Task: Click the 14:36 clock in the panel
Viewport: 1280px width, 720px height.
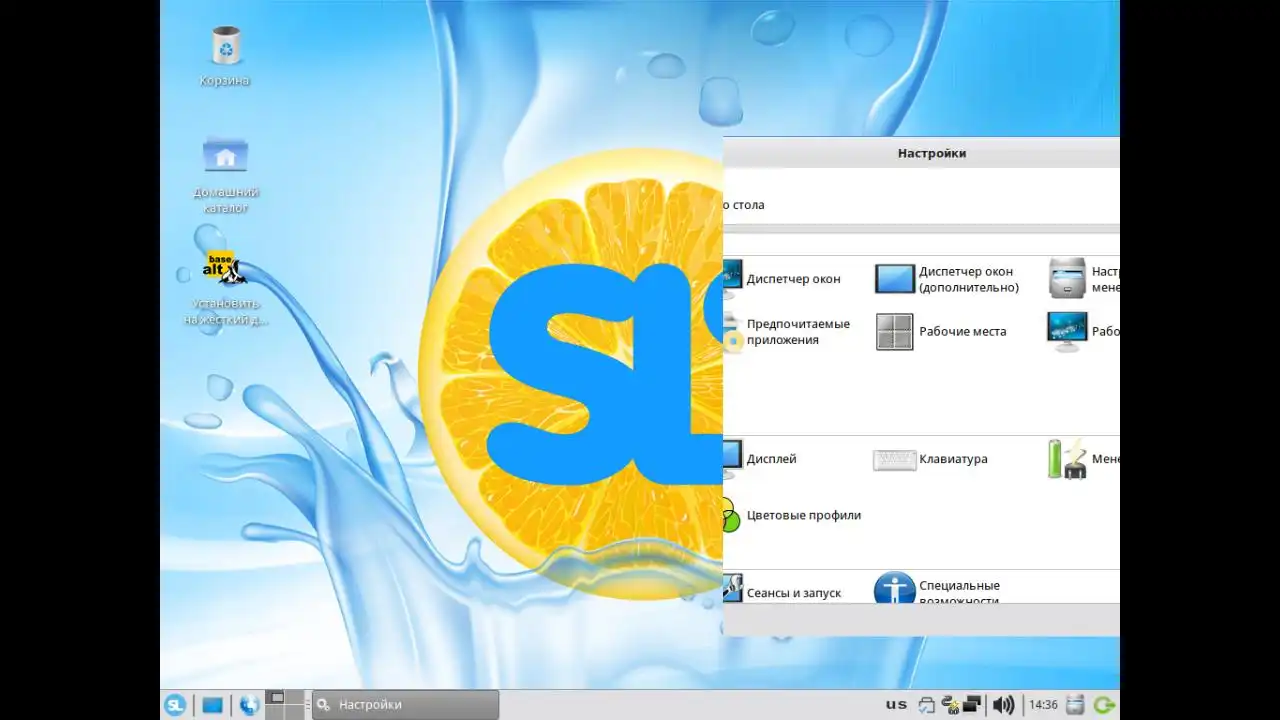Action: 1043,705
